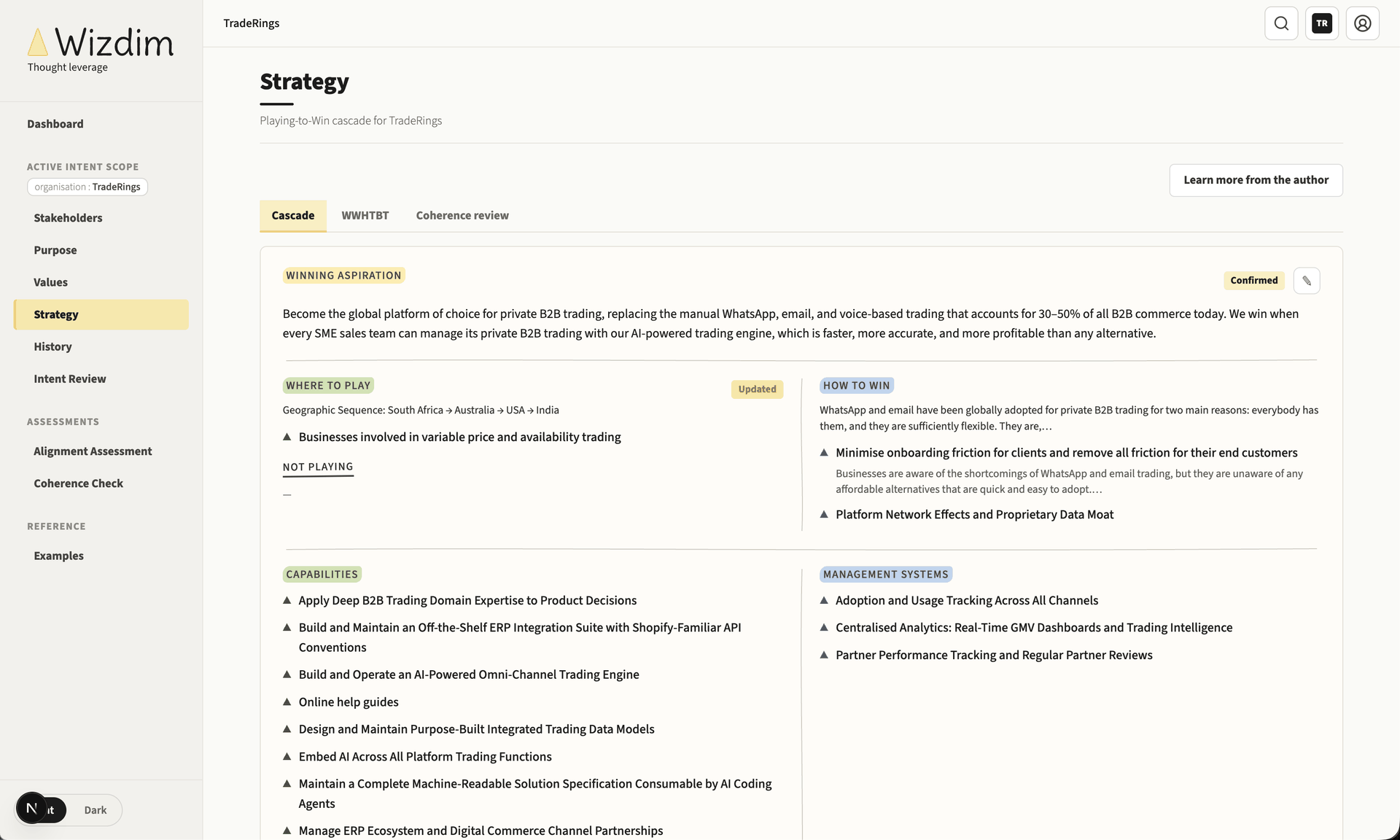Viewport: 1400px width, 840px height.
Task: Switch to Dark theme
Action: pos(95,810)
